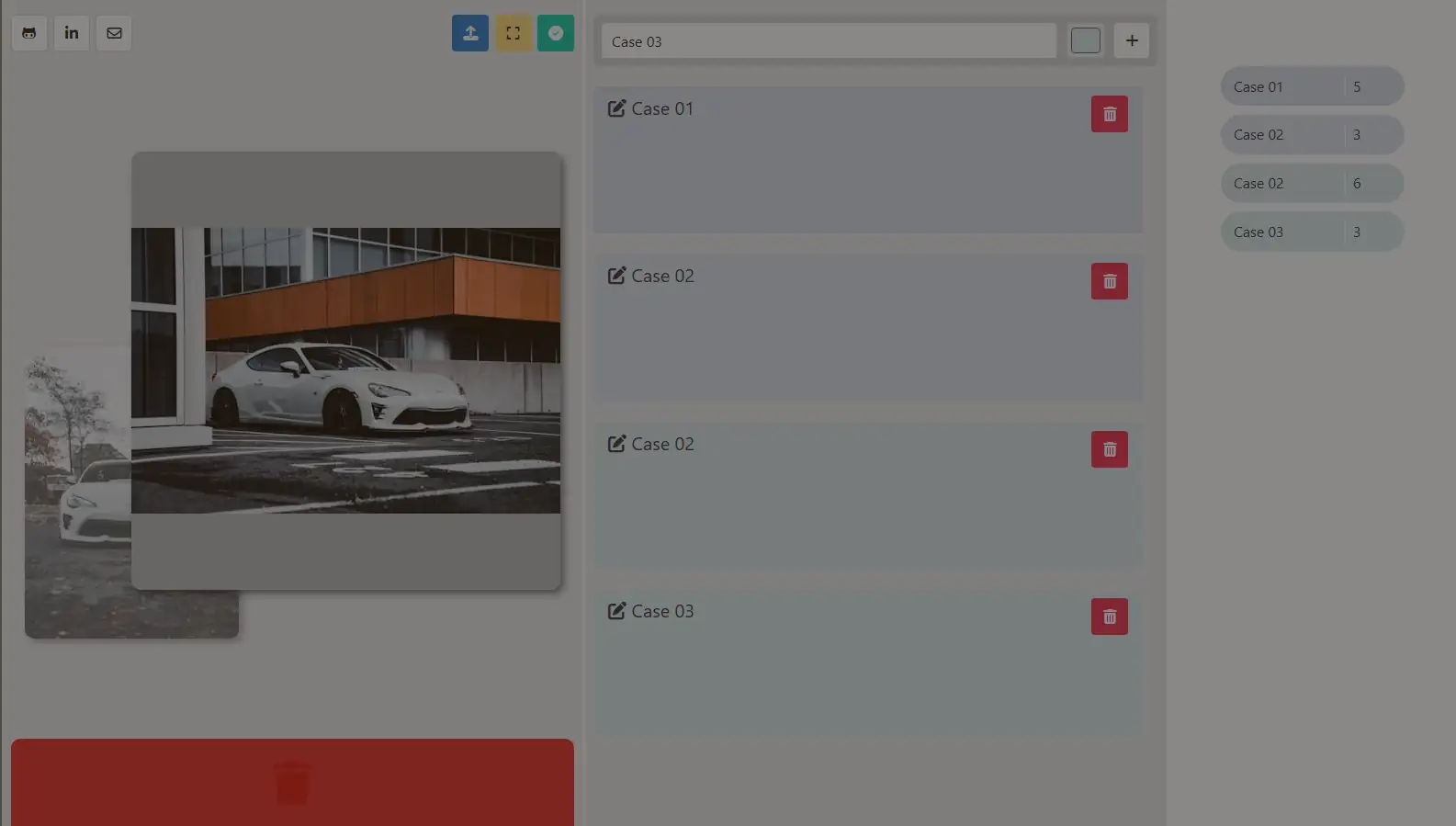
Task: Toggle fullscreen with the yellow expand icon
Action: pos(514,33)
